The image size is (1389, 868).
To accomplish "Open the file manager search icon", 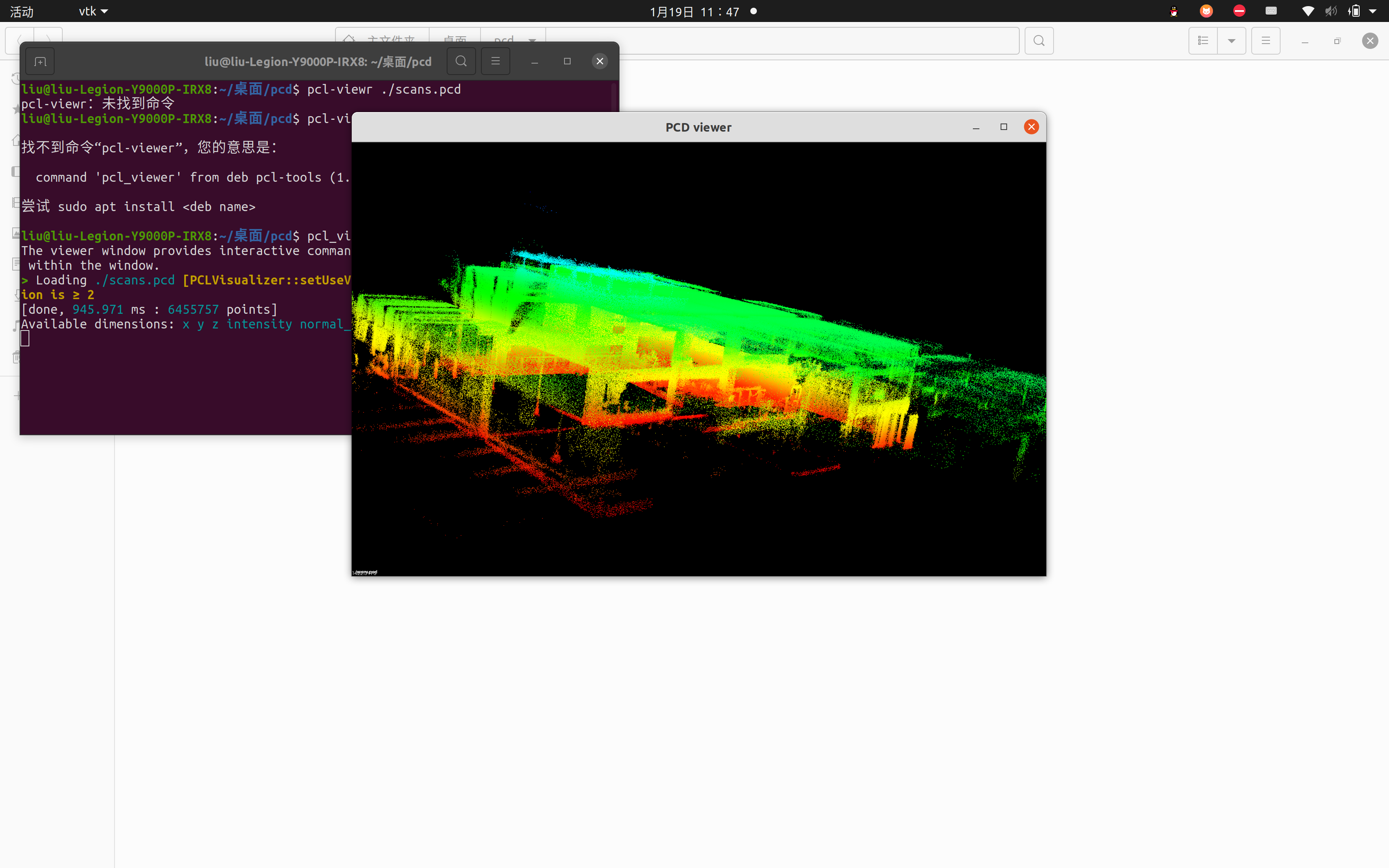I will pyautogui.click(x=1039, y=41).
